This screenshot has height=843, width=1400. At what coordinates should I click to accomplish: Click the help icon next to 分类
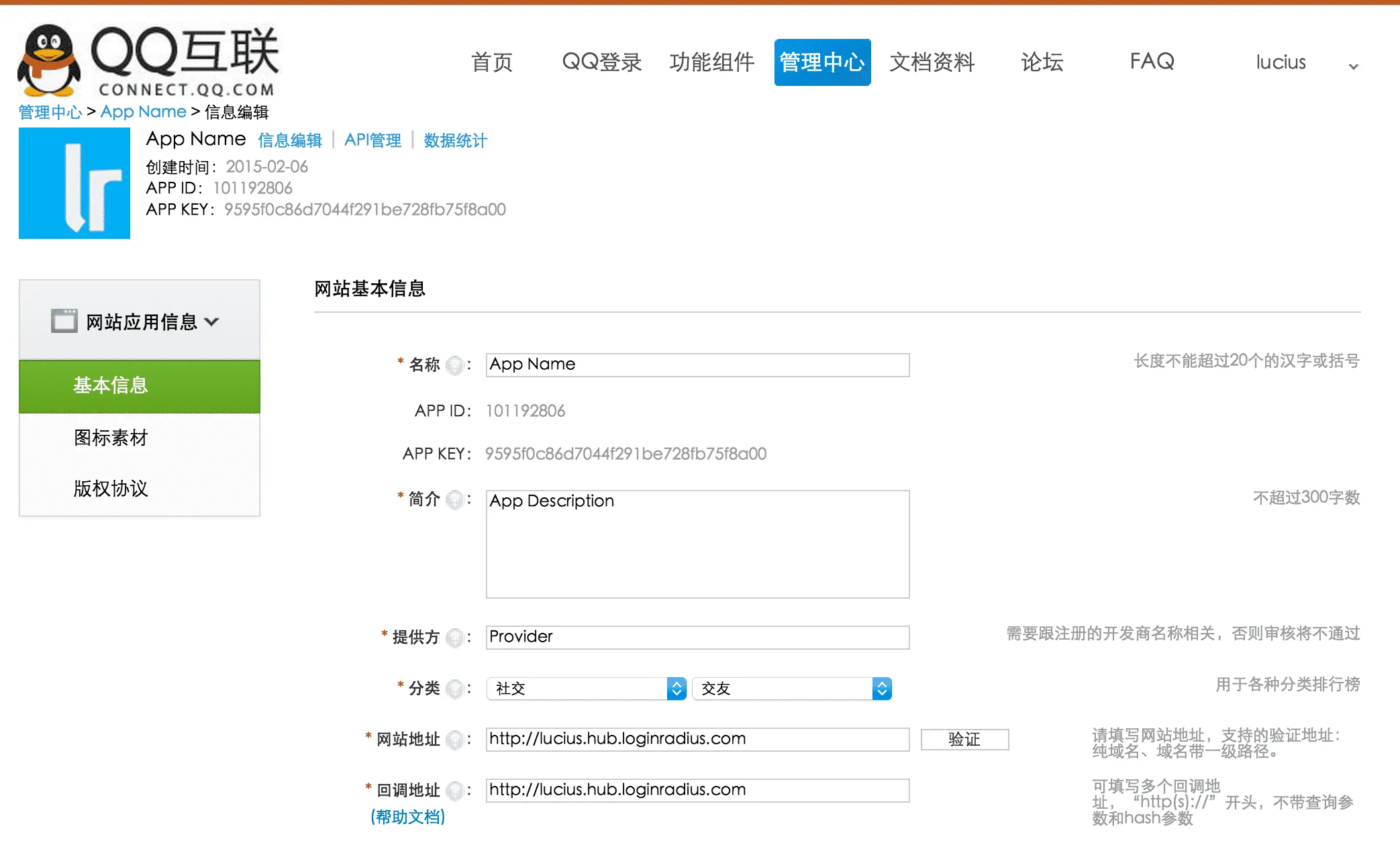tap(455, 689)
